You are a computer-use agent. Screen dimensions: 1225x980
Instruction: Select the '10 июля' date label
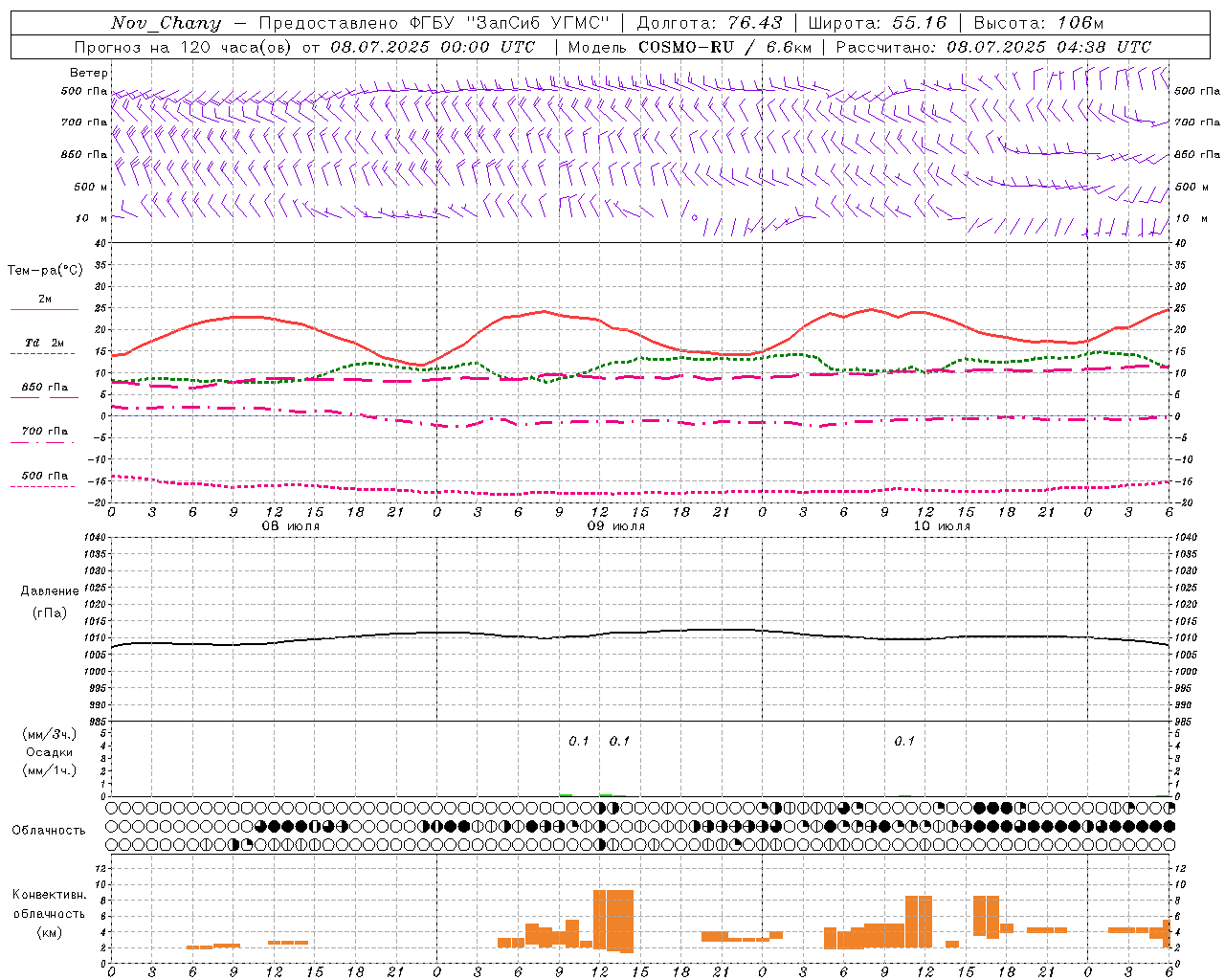coord(942,526)
